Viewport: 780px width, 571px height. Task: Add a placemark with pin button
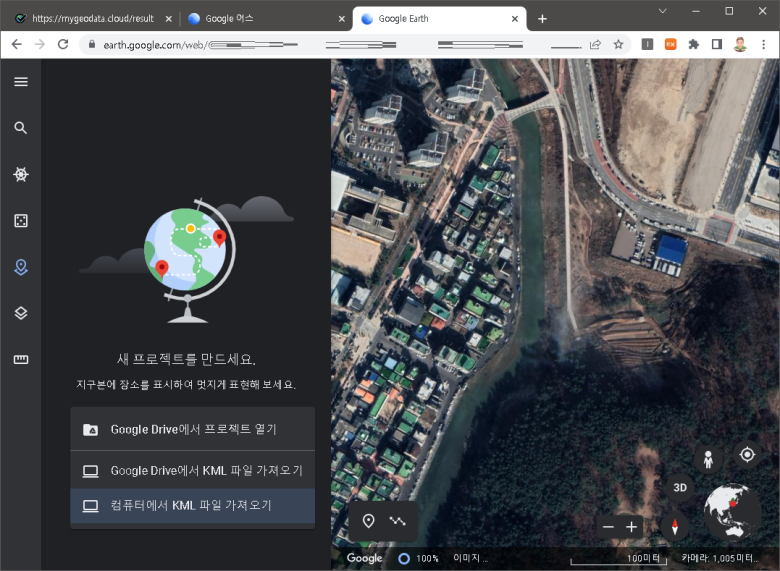[368, 521]
